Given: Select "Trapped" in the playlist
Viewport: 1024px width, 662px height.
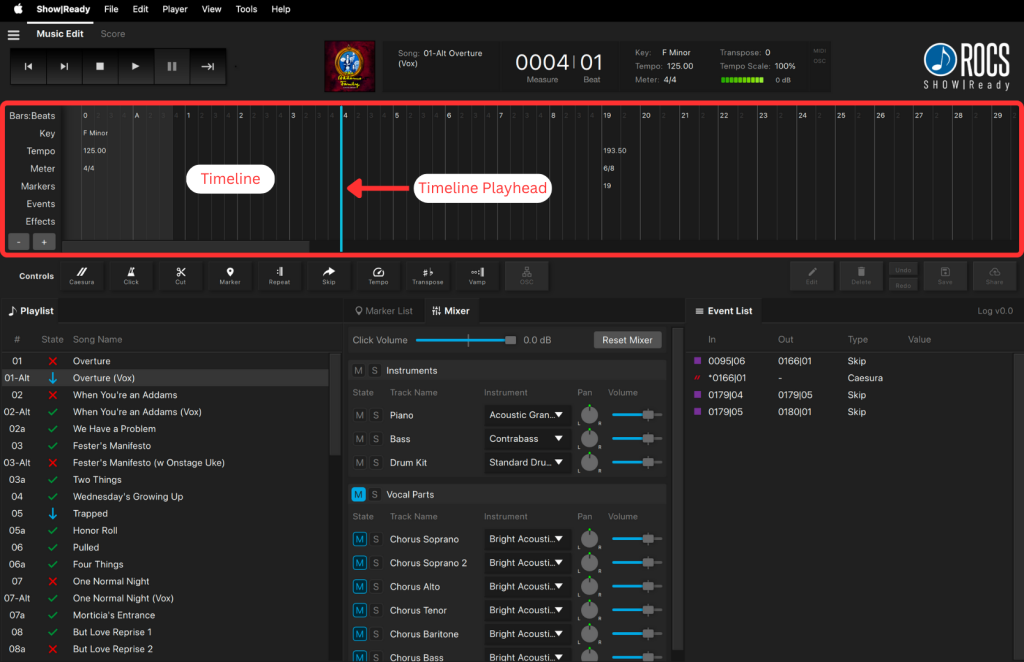Looking at the screenshot, I should (x=90, y=514).
